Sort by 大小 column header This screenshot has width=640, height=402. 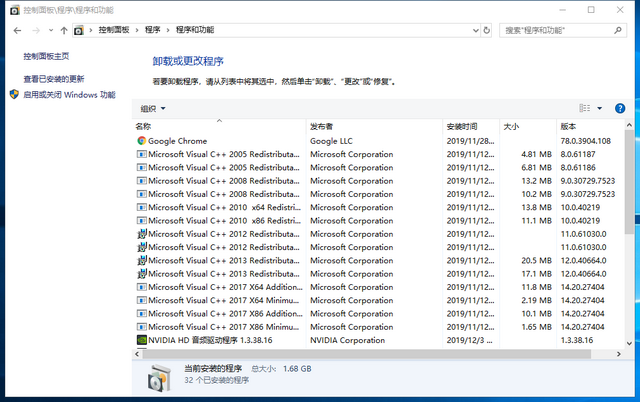(x=528, y=126)
